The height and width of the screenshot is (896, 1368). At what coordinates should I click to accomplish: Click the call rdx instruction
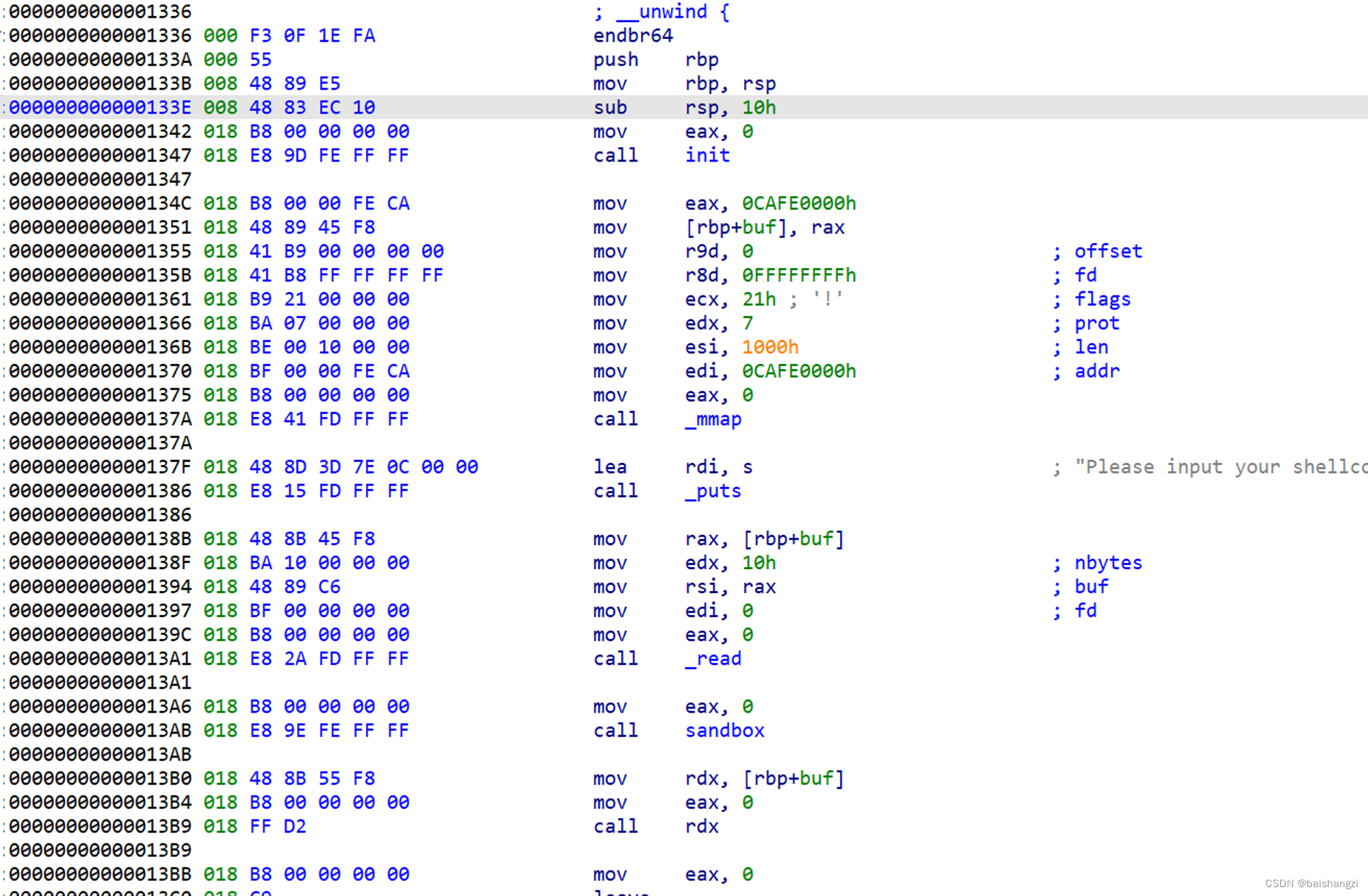click(x=655, y=826)
